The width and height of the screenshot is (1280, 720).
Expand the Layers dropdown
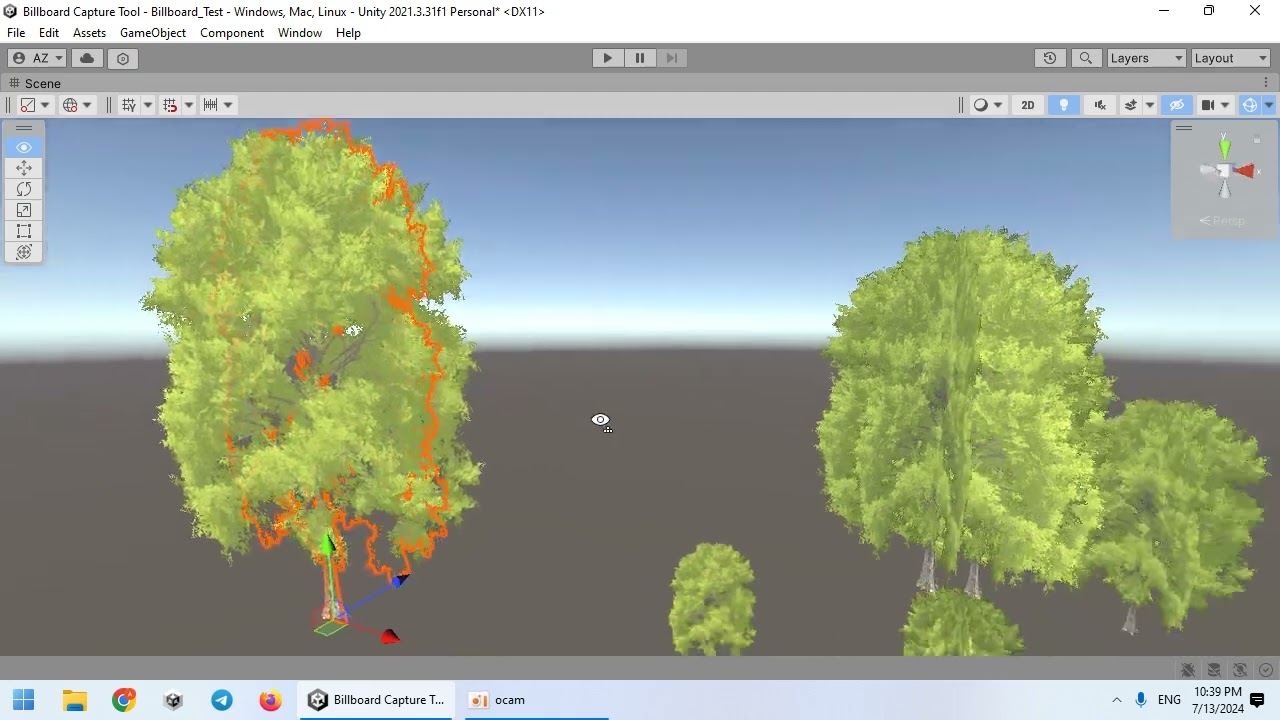(x=1146, y=58)
